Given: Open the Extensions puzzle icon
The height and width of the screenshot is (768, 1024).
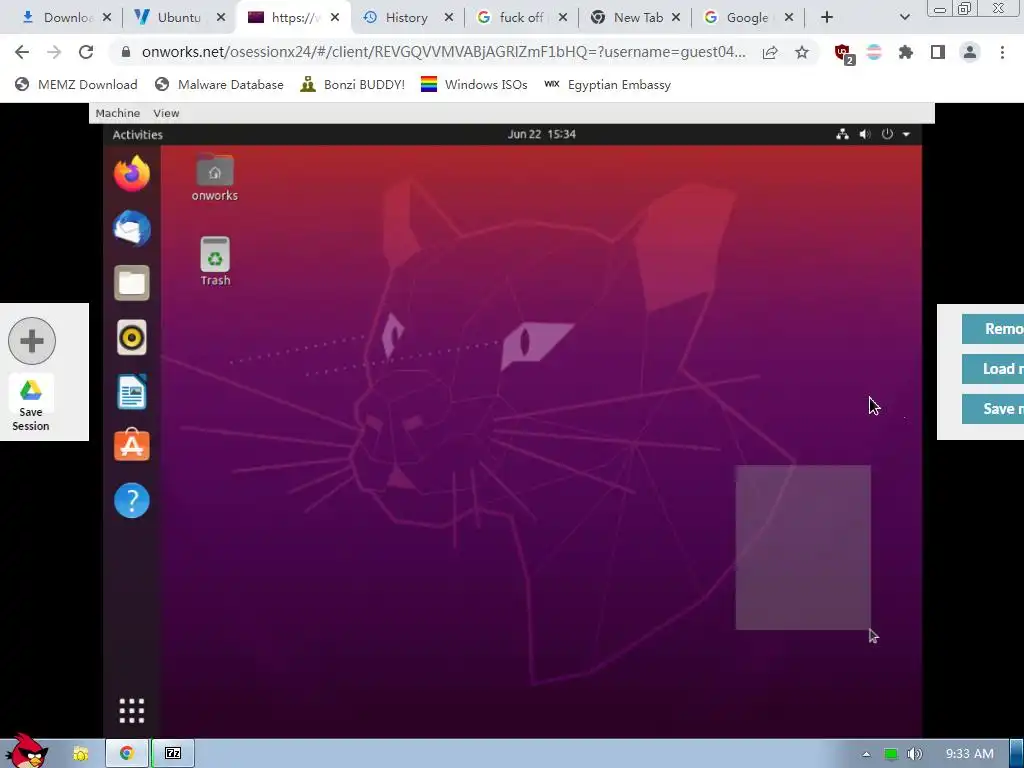Looking at the screenshot, I should click(x=906, y=52).
